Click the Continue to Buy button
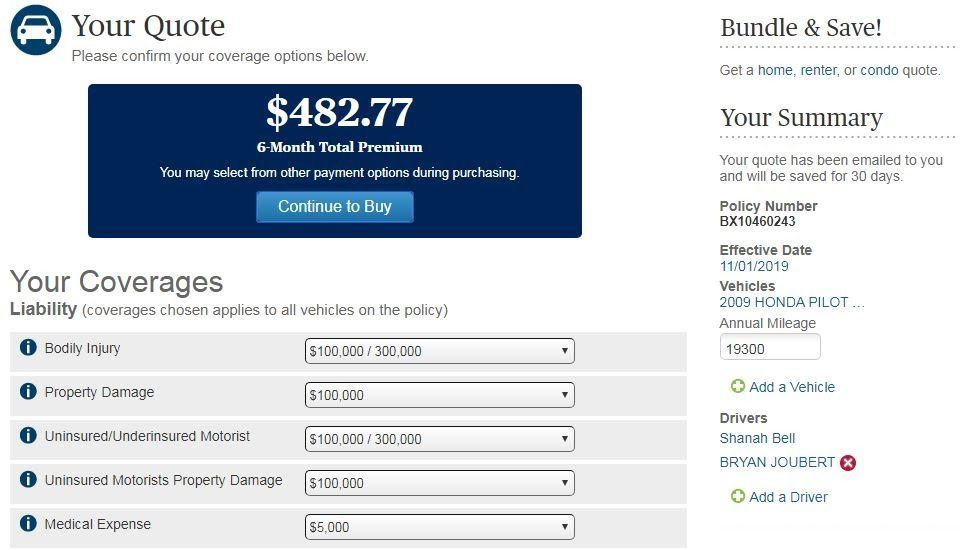Viewport: 978px width, 550px height. point(335,206)
